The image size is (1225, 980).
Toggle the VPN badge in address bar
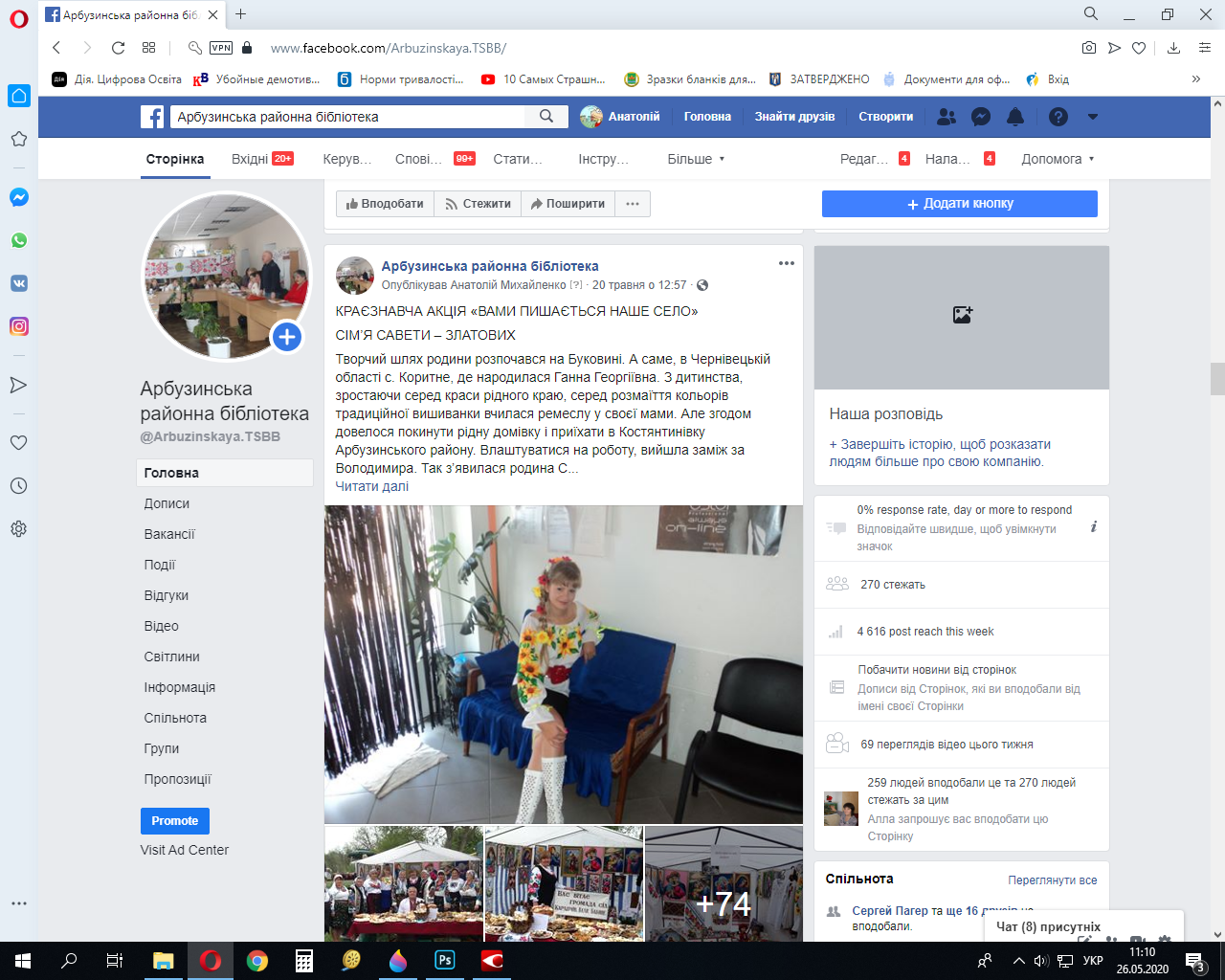click(x=221, y=48)
